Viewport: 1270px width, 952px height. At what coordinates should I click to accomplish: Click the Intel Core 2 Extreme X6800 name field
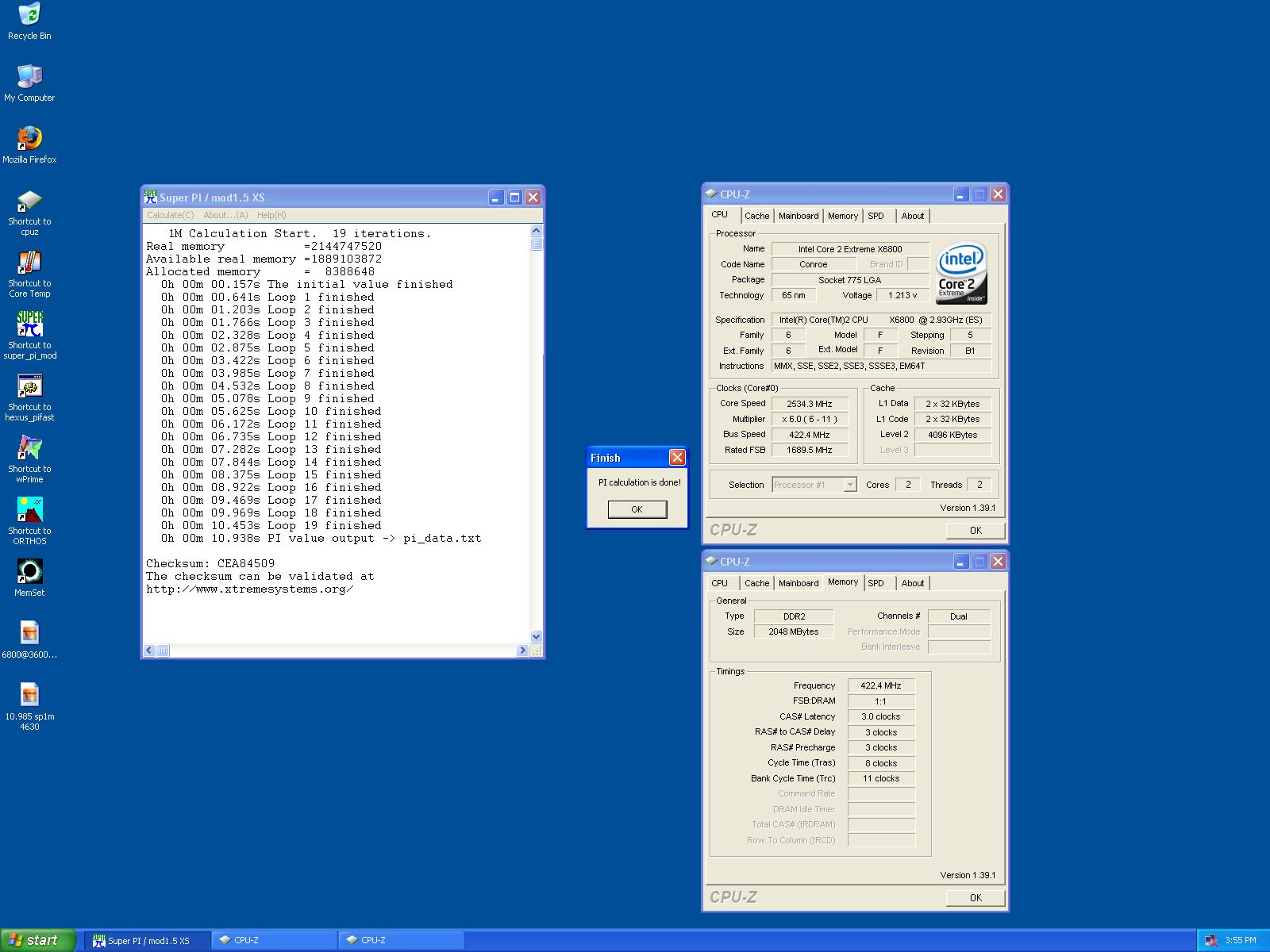click(x=850, y=249)
